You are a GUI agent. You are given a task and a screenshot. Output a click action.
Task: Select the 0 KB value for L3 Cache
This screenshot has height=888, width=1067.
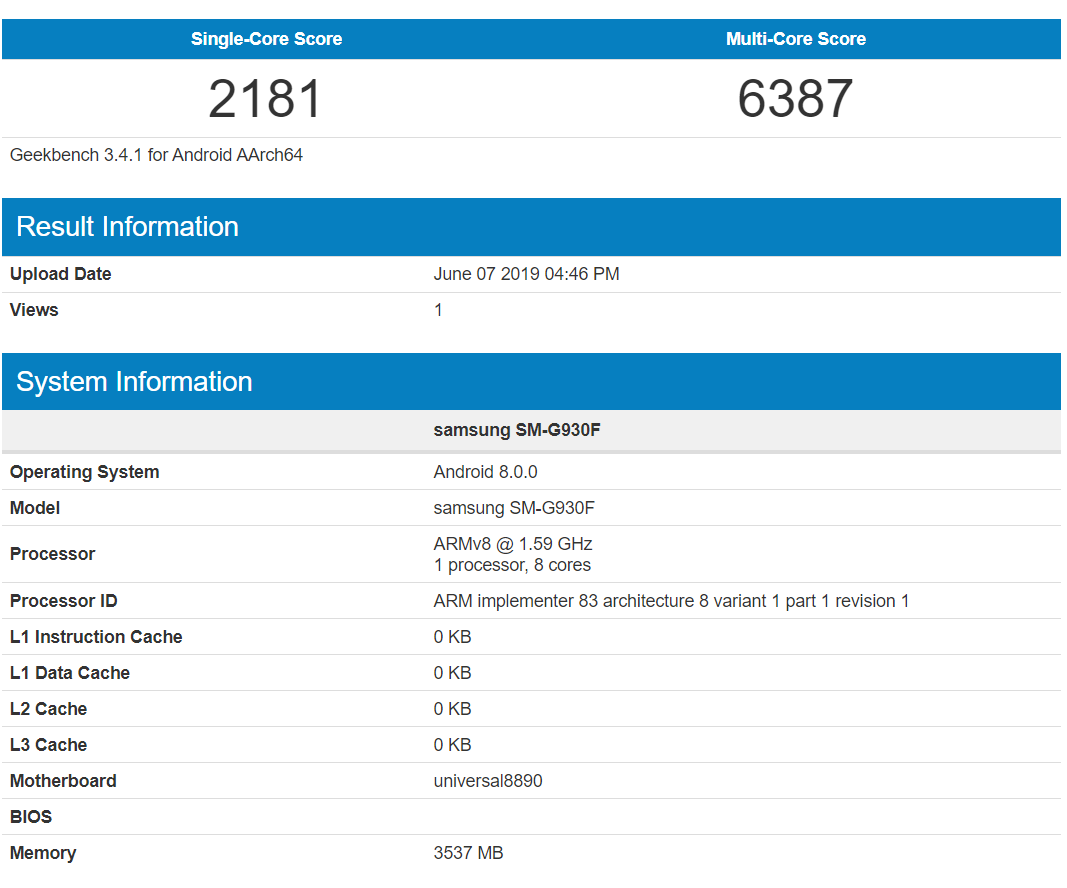point(452,745)
